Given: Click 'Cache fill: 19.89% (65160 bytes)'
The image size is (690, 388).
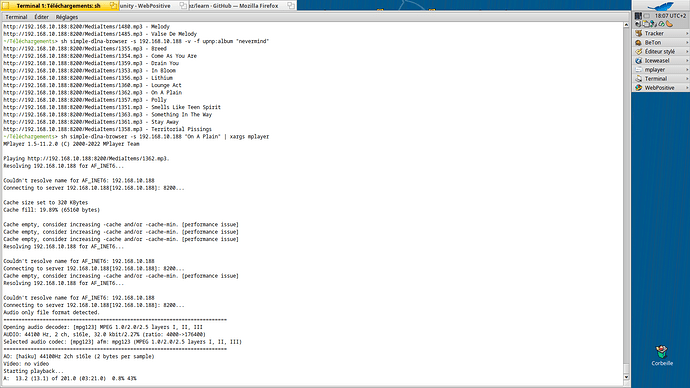Looking at the screenshot, I should coord(51,210).
